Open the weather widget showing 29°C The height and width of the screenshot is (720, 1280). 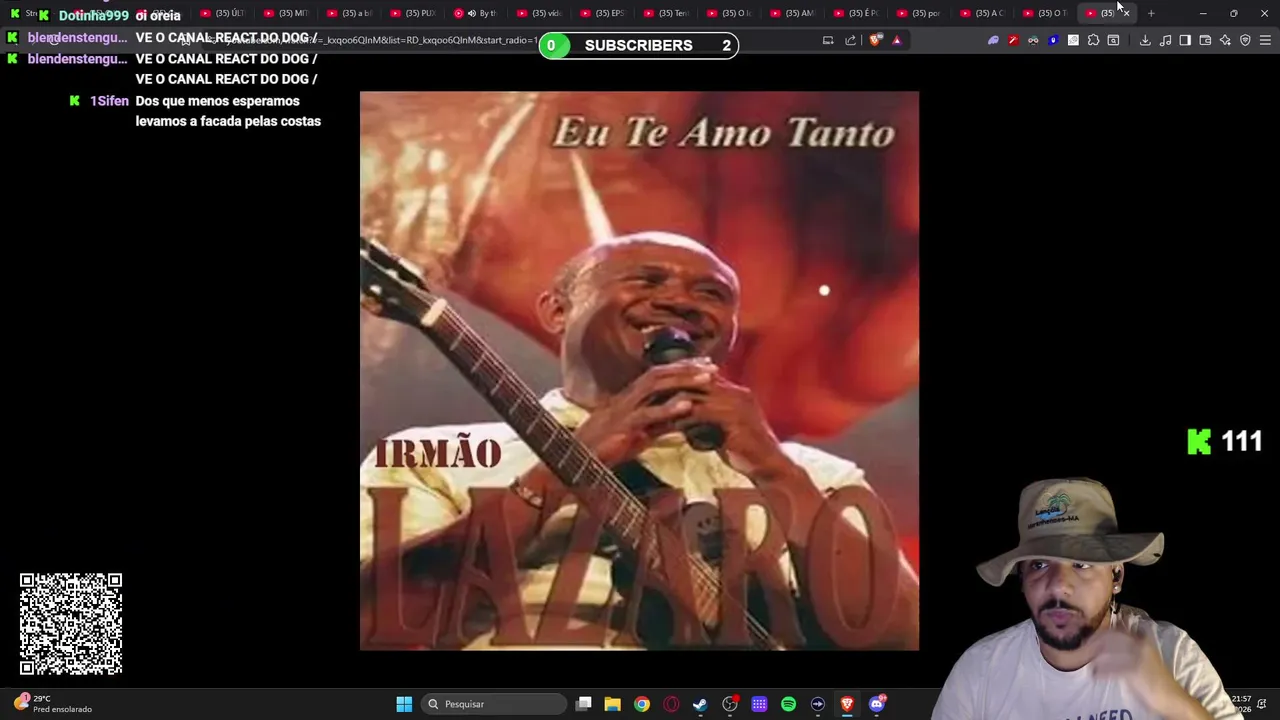pos(55,704)
